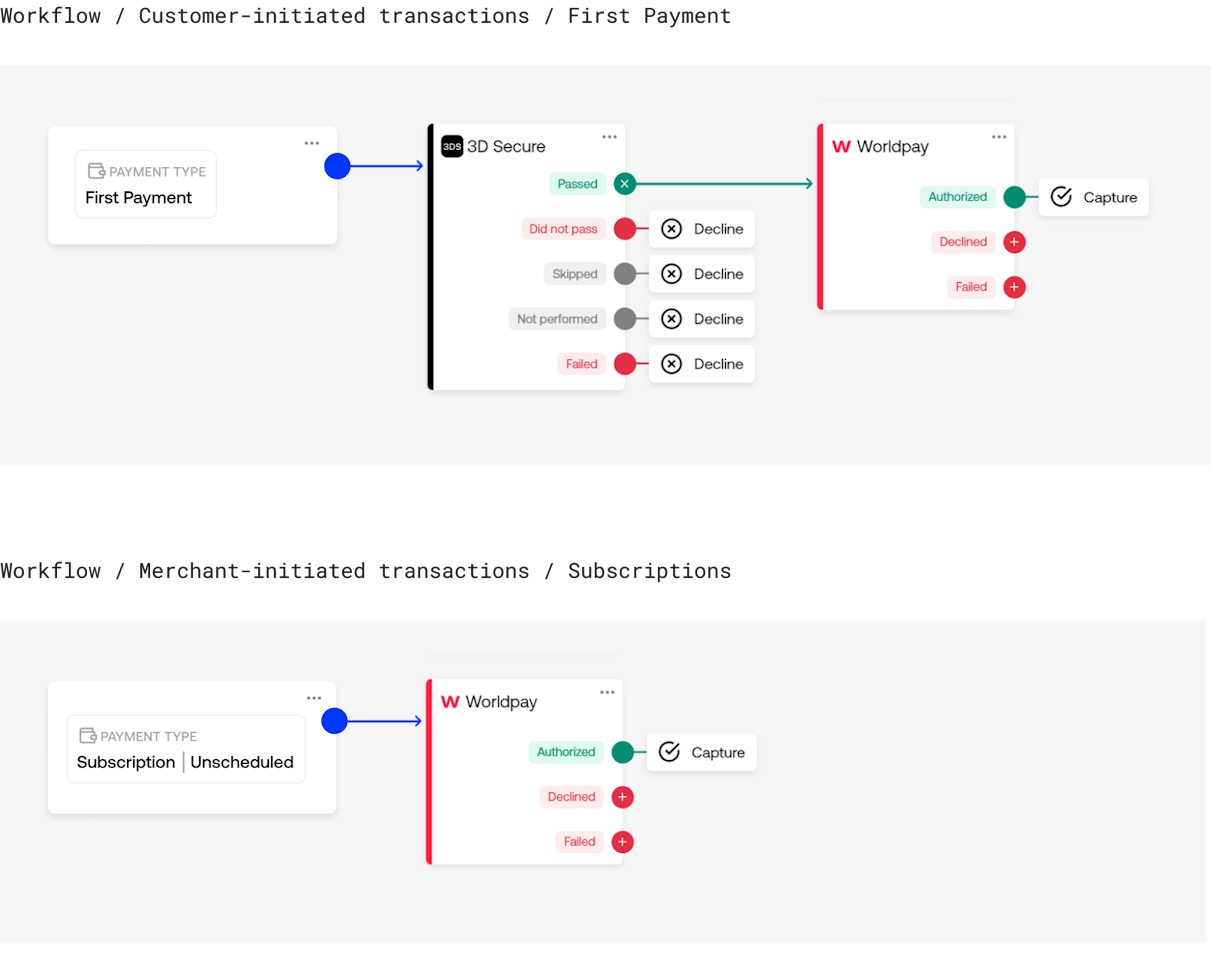
Task: Click the Failed label of Worldpay in First Payment workflow
Action: tap(971, 287)
